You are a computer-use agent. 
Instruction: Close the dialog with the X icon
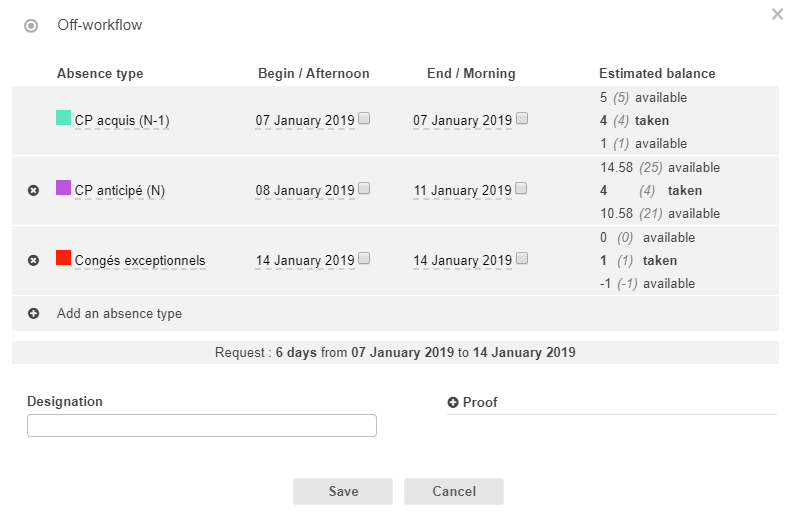pos(777,14)
